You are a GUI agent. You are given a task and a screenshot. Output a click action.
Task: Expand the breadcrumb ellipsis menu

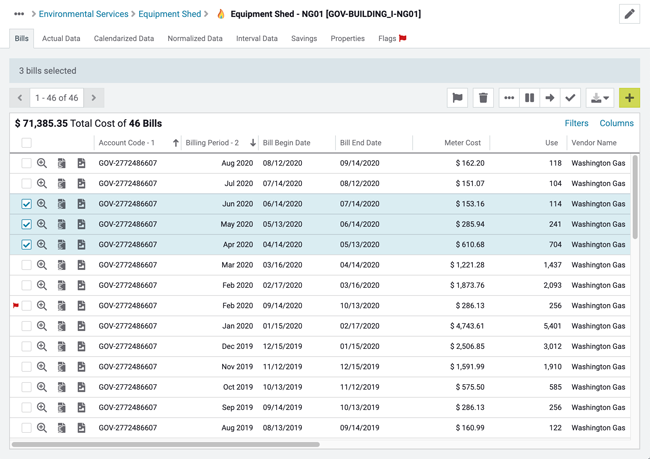pyautogui.click(x=19, y=14)
